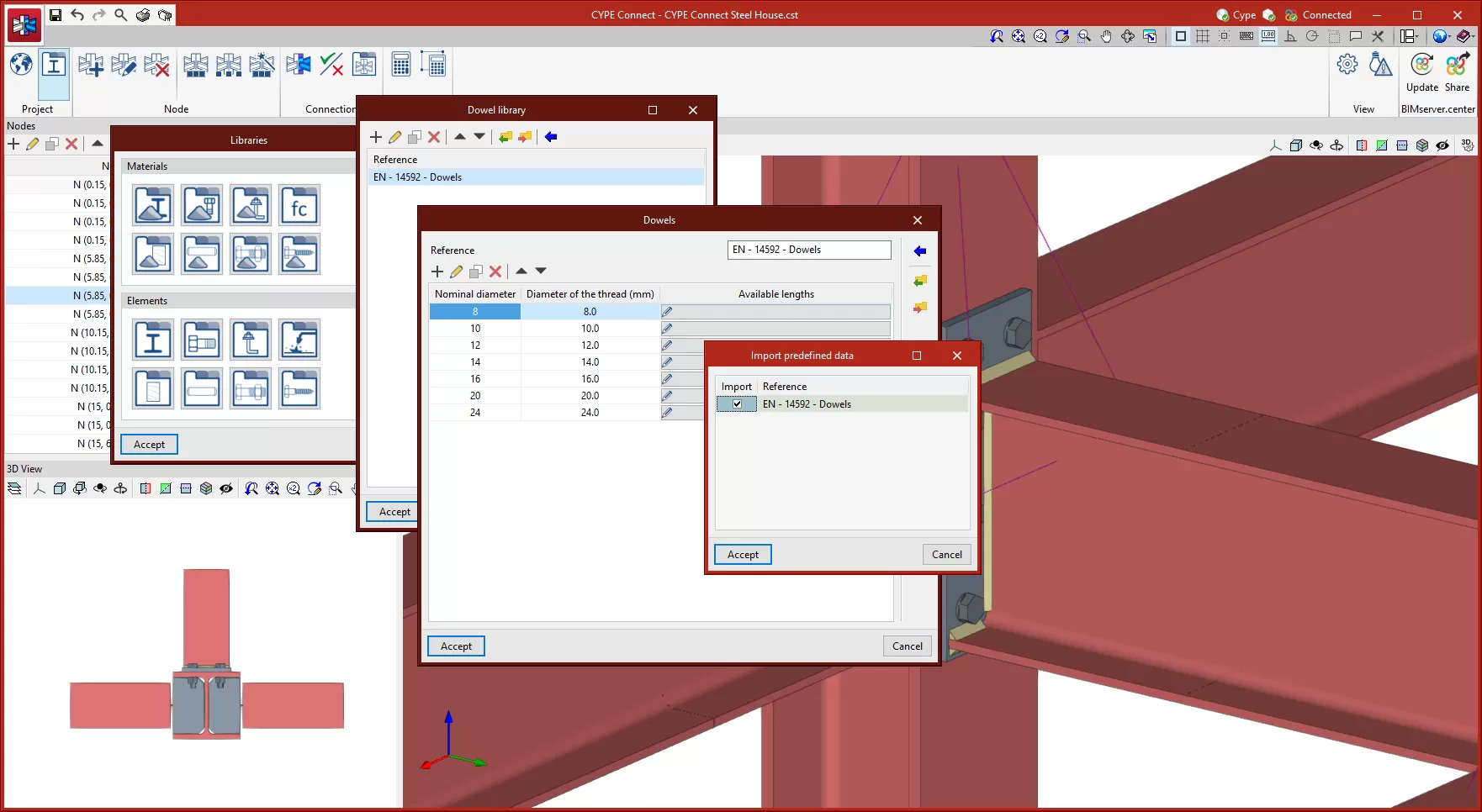This screenshot has height=812, width=1482.
Task: Undo the last action in title bar
Action: pyautogui.click(x=77, y=15)
